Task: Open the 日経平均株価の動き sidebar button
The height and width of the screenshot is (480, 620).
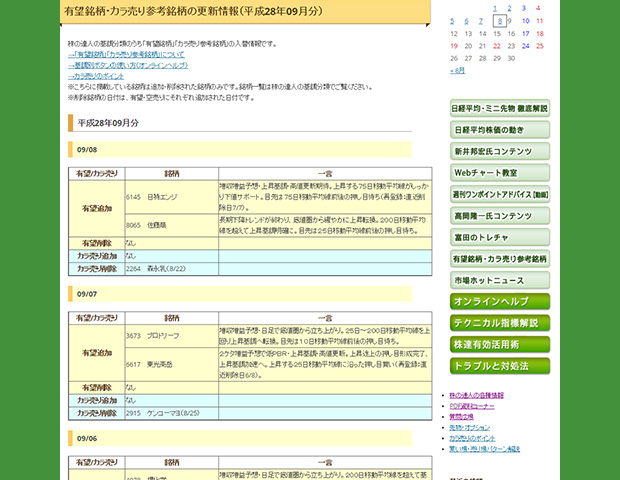Action: [500, 130]
